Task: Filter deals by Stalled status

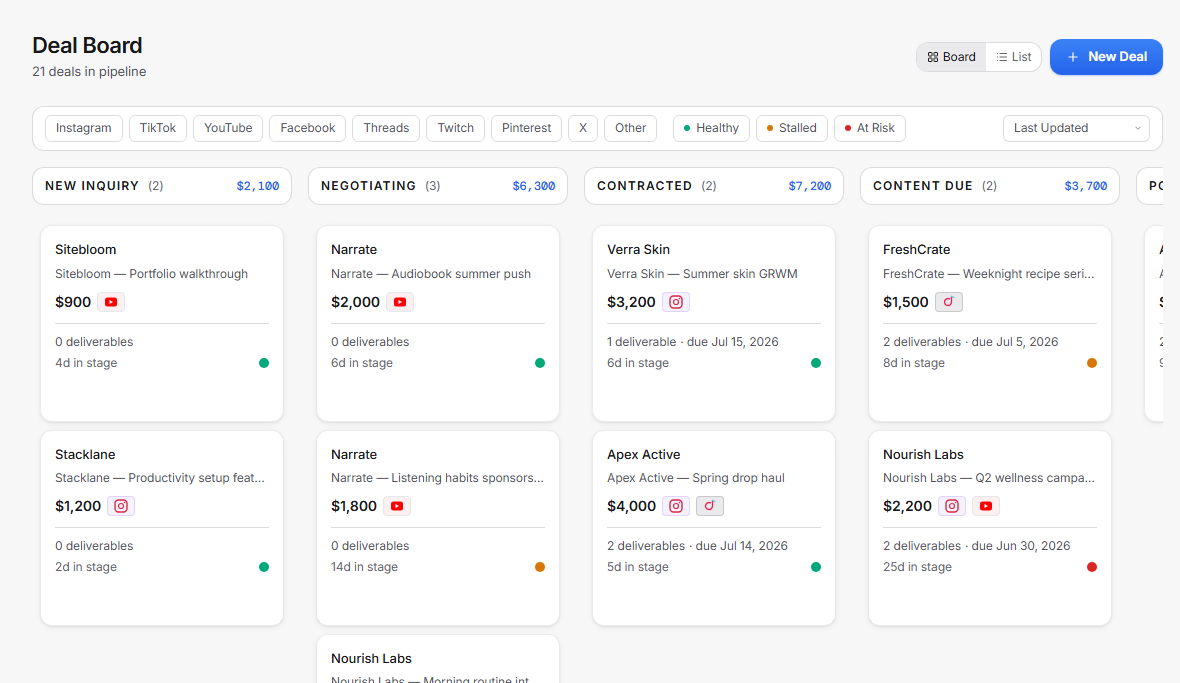Action: [x=792, y=128]
